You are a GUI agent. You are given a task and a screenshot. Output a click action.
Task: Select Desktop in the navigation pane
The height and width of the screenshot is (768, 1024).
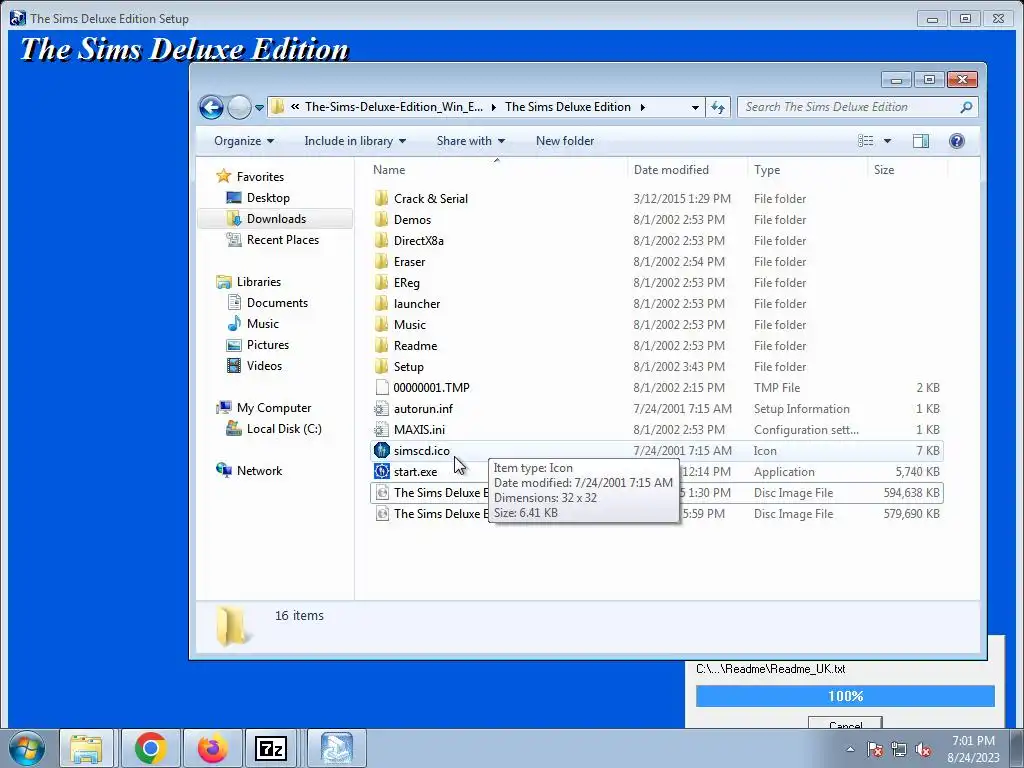[x=268, y=197]
